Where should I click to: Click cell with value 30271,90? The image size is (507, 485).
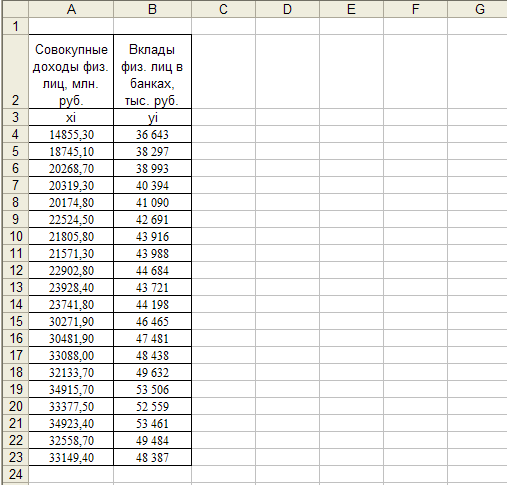pyautogui.click(x=71, y=321)
